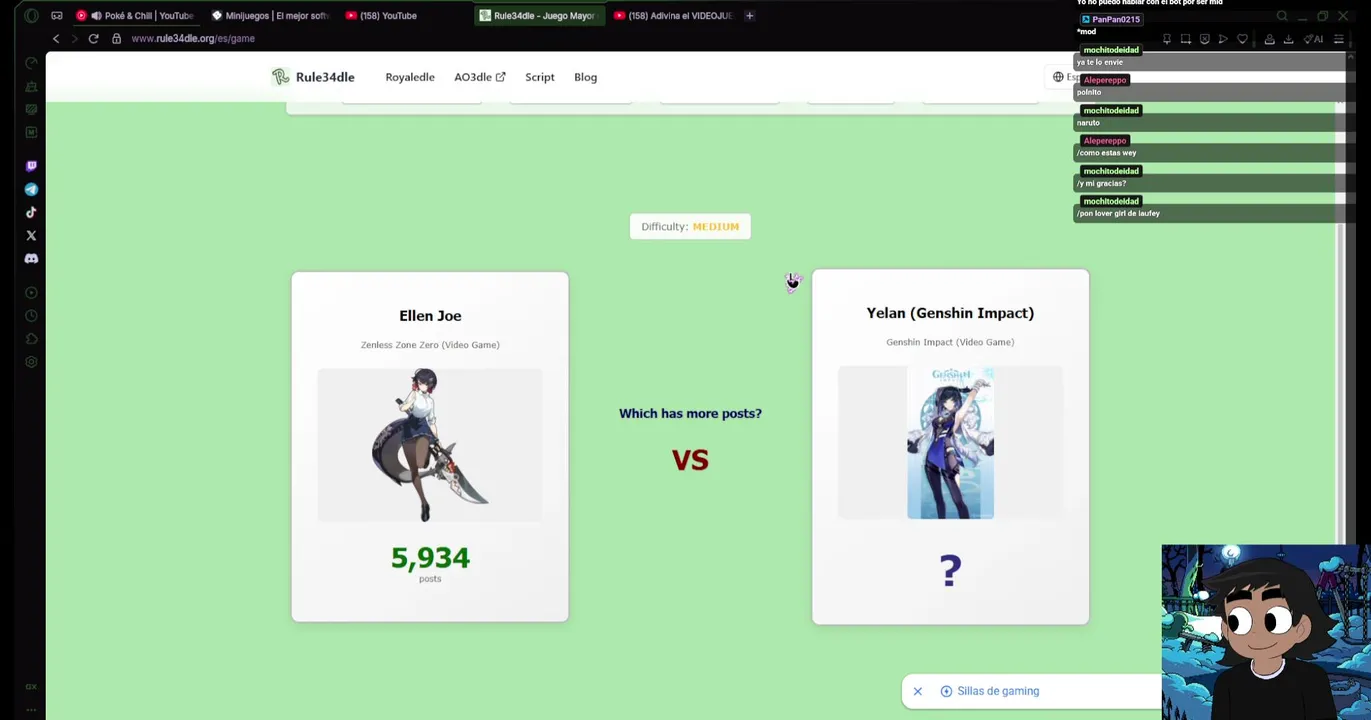This screenshot has height=720, width=1371.
Task: Click the Yelan character image
Action: point(950,443)
